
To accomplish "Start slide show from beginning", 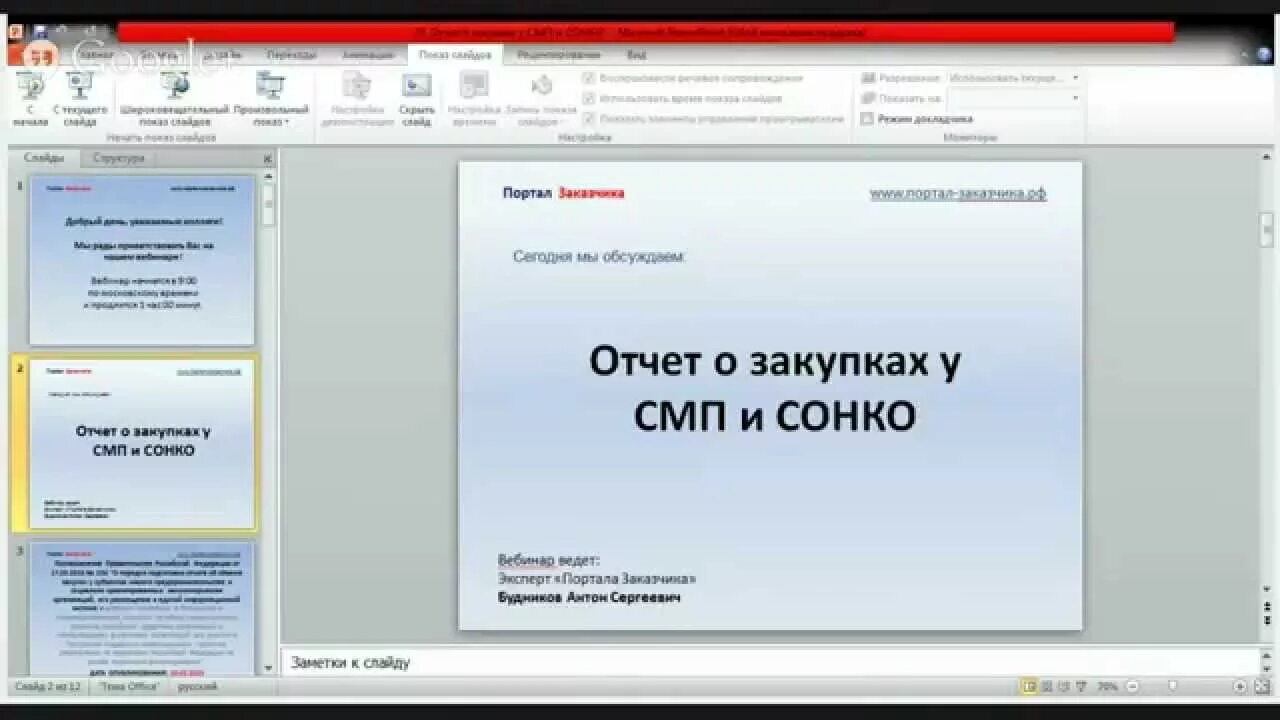I will point(30,98).
